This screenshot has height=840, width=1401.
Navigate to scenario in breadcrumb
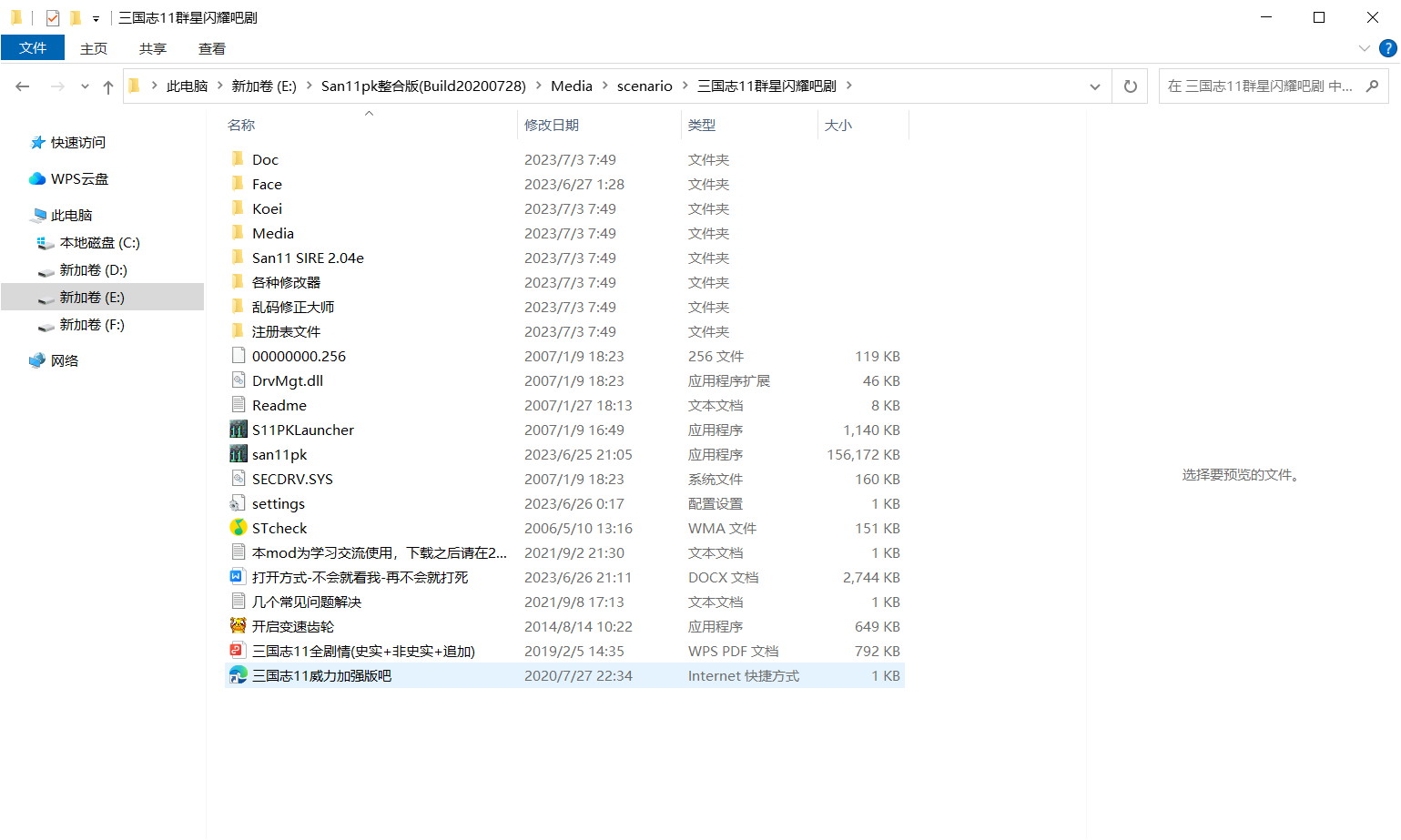(645, 86)
